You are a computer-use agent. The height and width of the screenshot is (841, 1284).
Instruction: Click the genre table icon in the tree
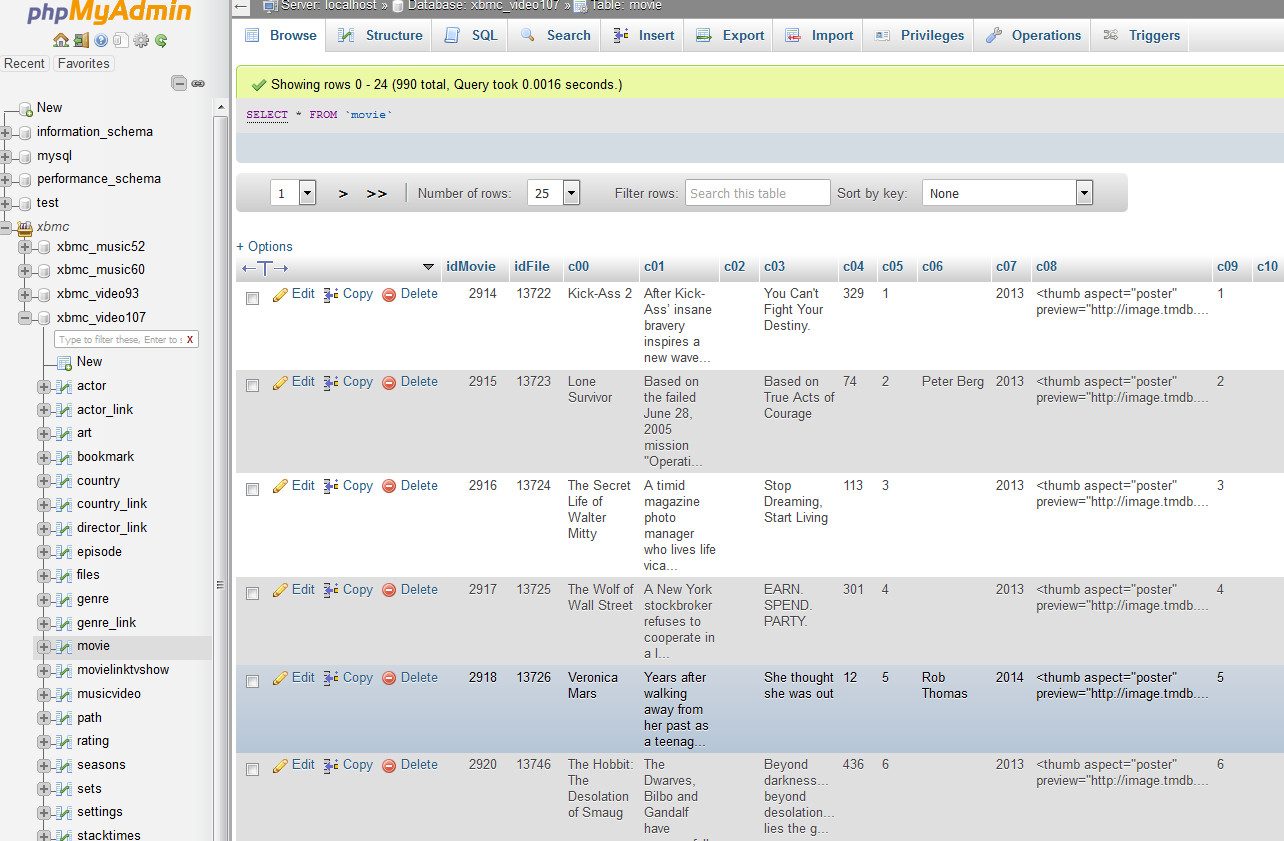pos(64,599)
